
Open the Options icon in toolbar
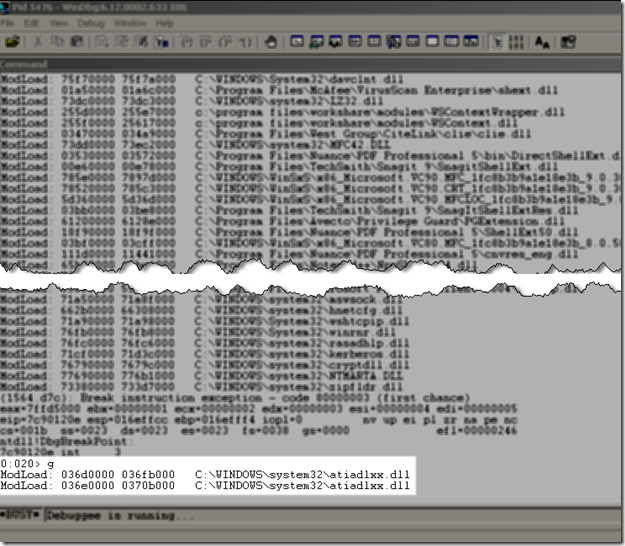(567, 42)
